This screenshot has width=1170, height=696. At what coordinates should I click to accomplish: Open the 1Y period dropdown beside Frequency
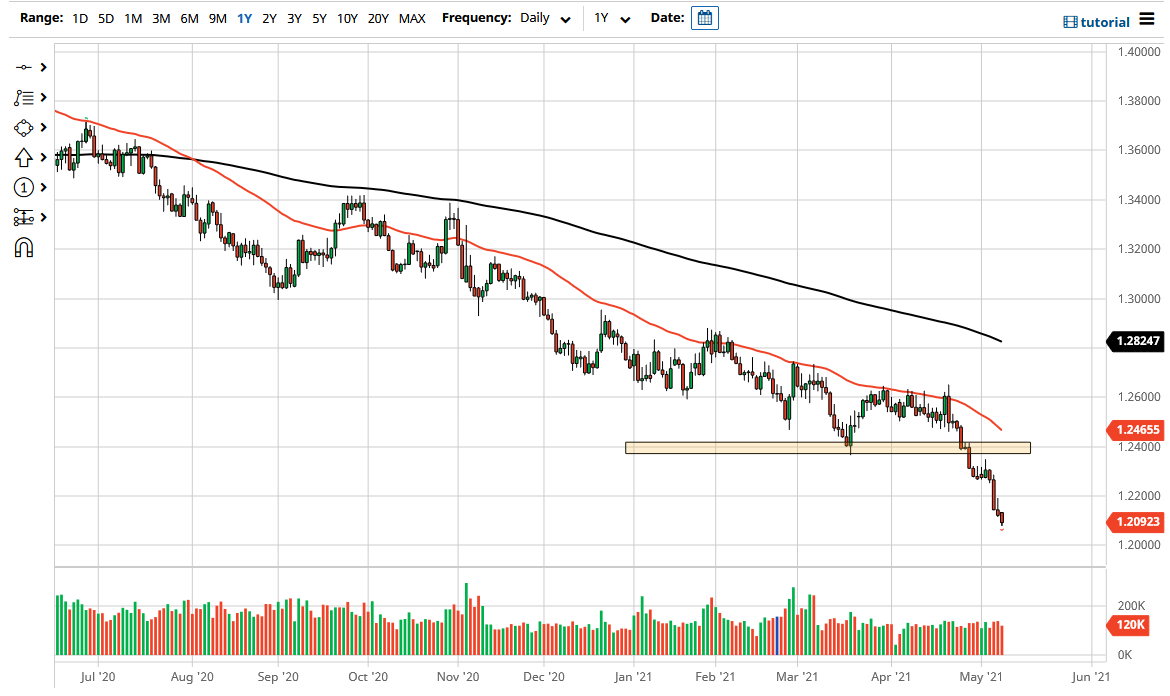612,18
